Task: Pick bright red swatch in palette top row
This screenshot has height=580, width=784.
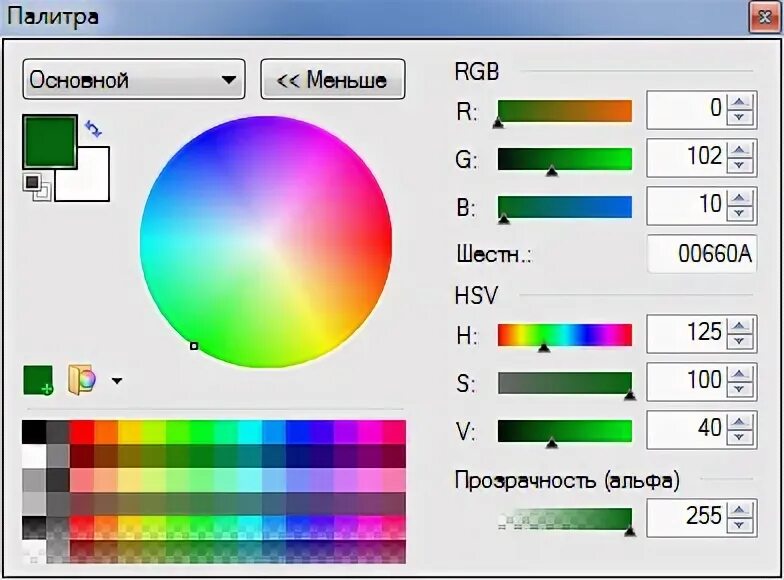Action: (x=82, y=432)
